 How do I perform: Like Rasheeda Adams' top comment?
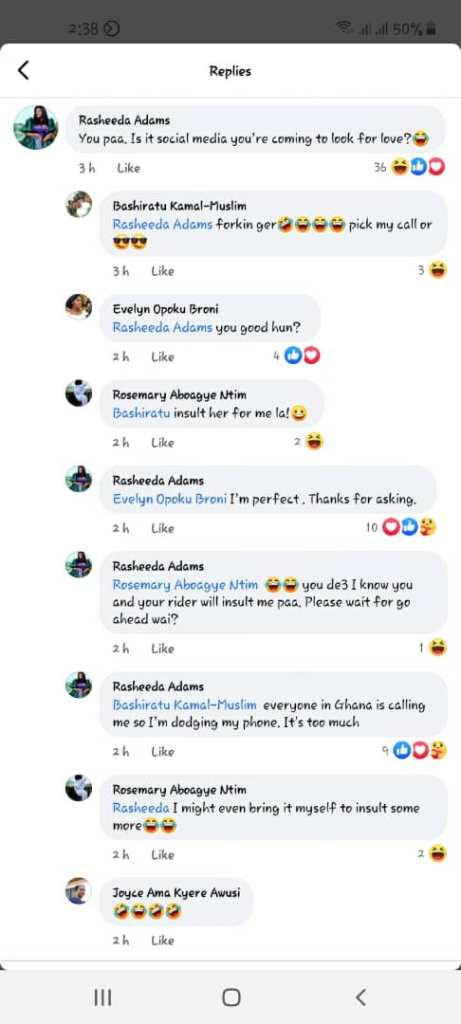point(129,168)
